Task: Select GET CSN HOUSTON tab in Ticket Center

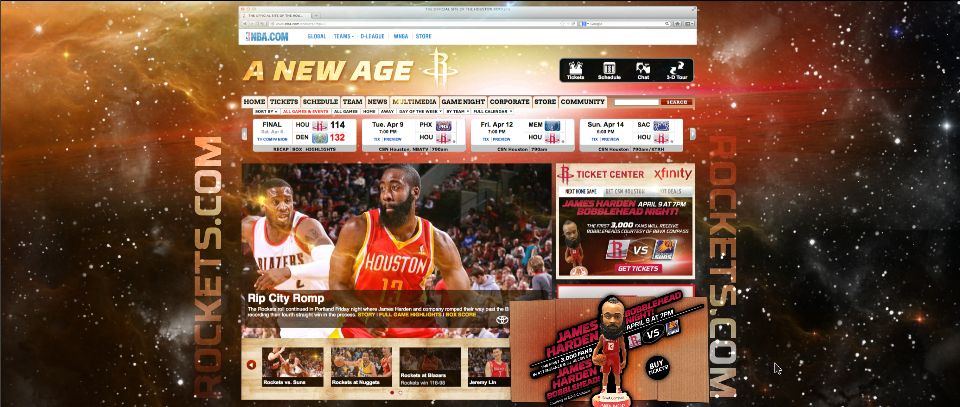Action: pos(626,191)
